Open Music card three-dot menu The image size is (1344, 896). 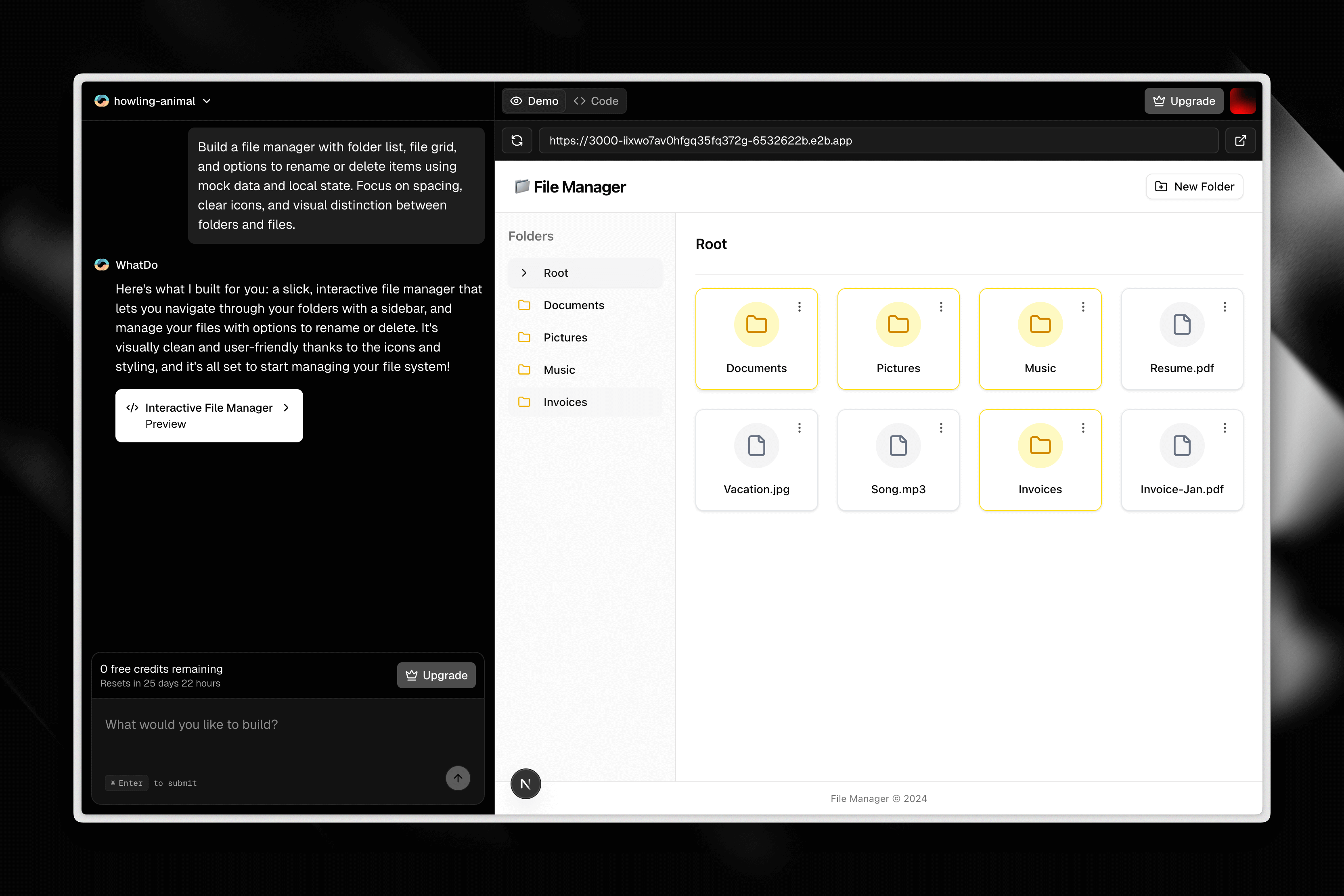1083,307
